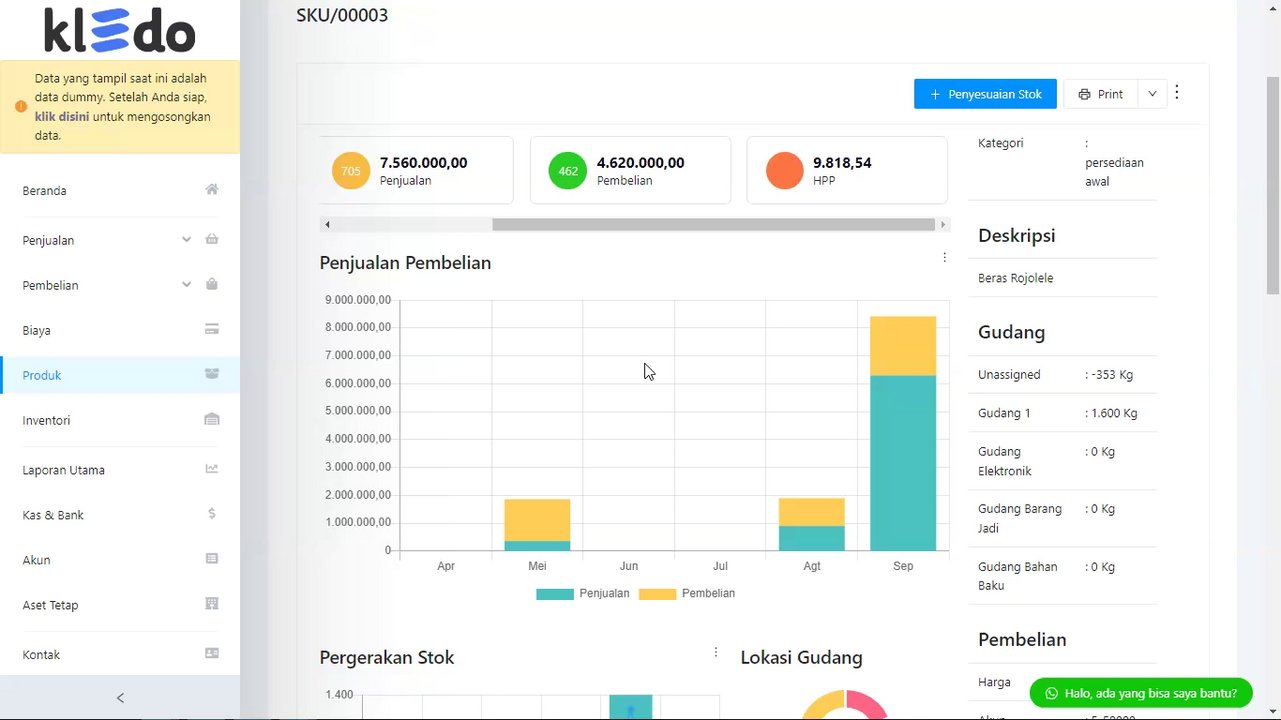This screenshot has height=720, width=1281.
Task: Collapse the sidebar with the bottom arrow
Action: pyautogui.click(x=120, y=698)
